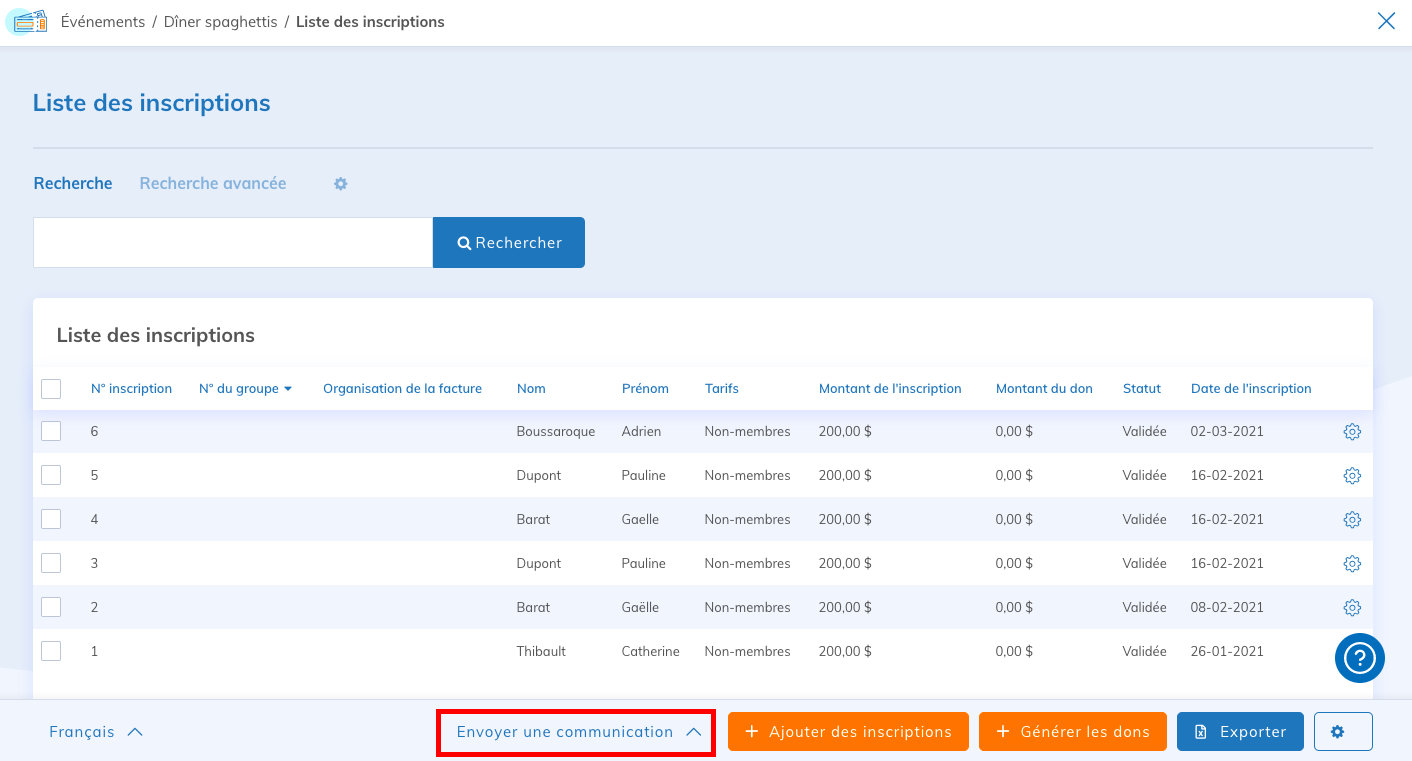Click the bottom bar gear settings button
Image resolution: width=1412 pixels, height=761 pixels.
[1342, 731]
